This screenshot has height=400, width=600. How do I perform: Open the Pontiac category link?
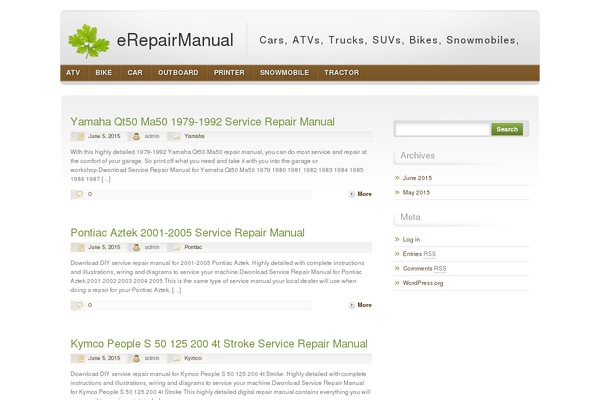(x=193, y=247)
